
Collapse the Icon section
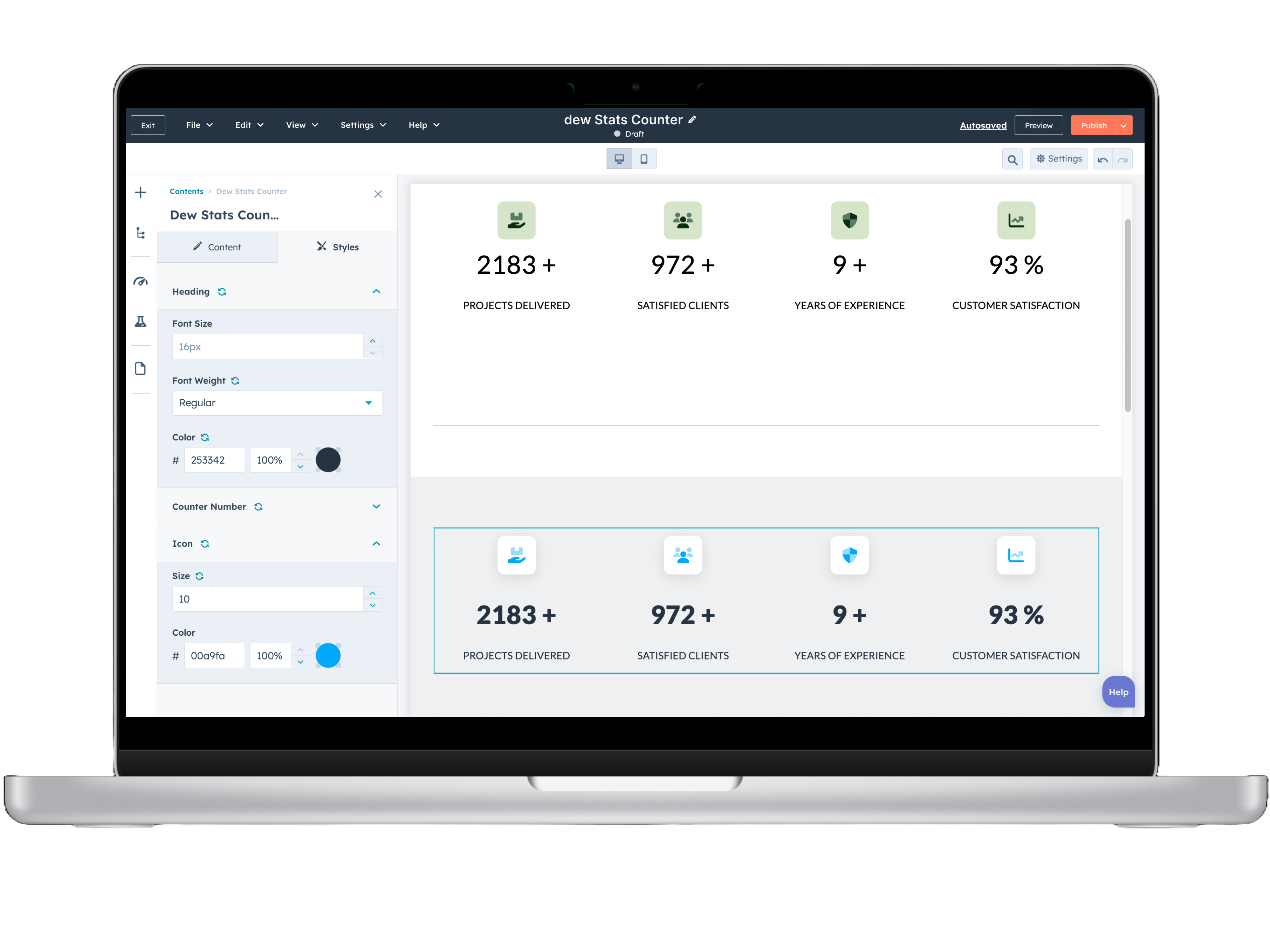click(376, 544)
